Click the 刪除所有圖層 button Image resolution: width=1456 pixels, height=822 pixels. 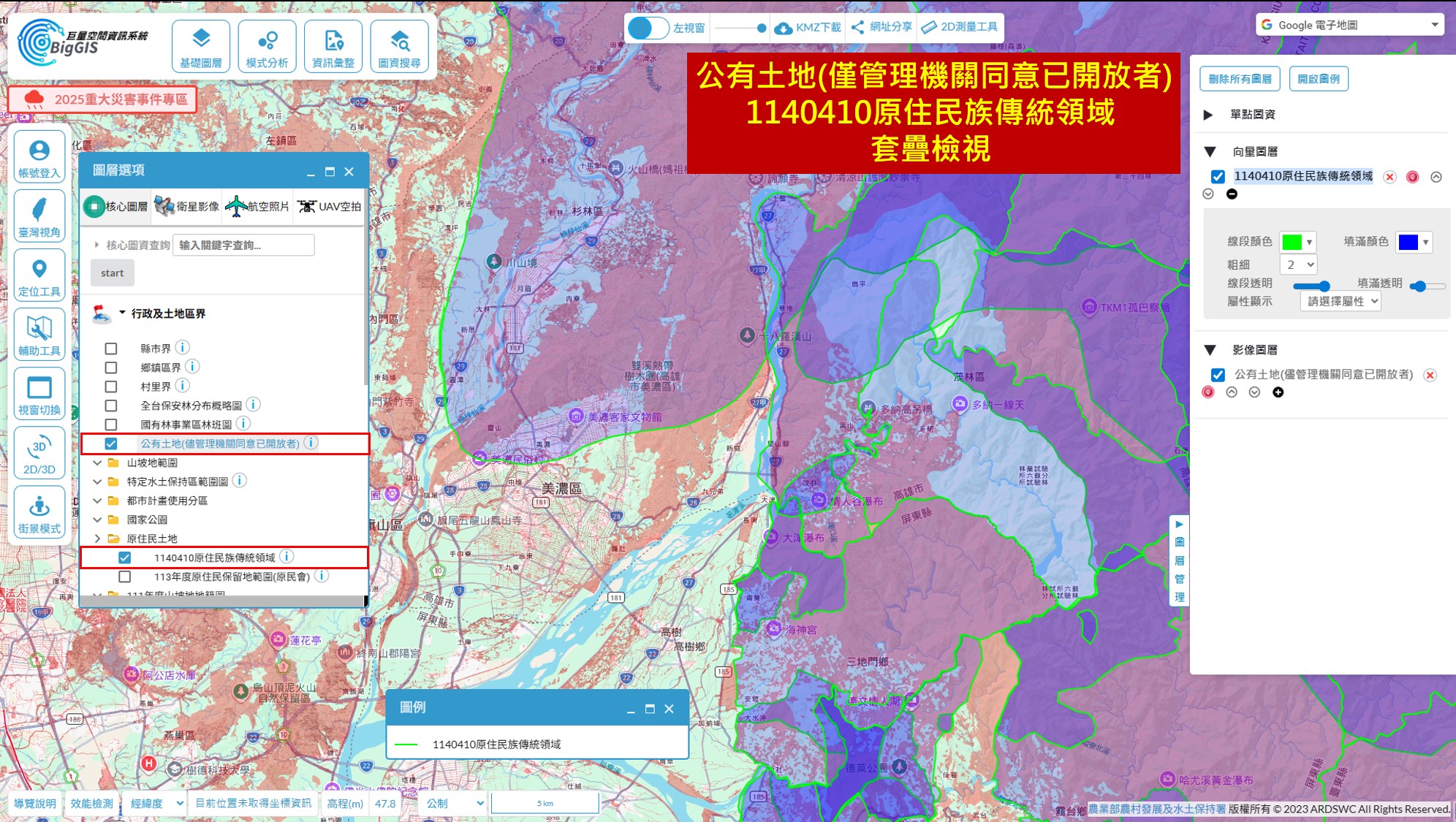1240,79
